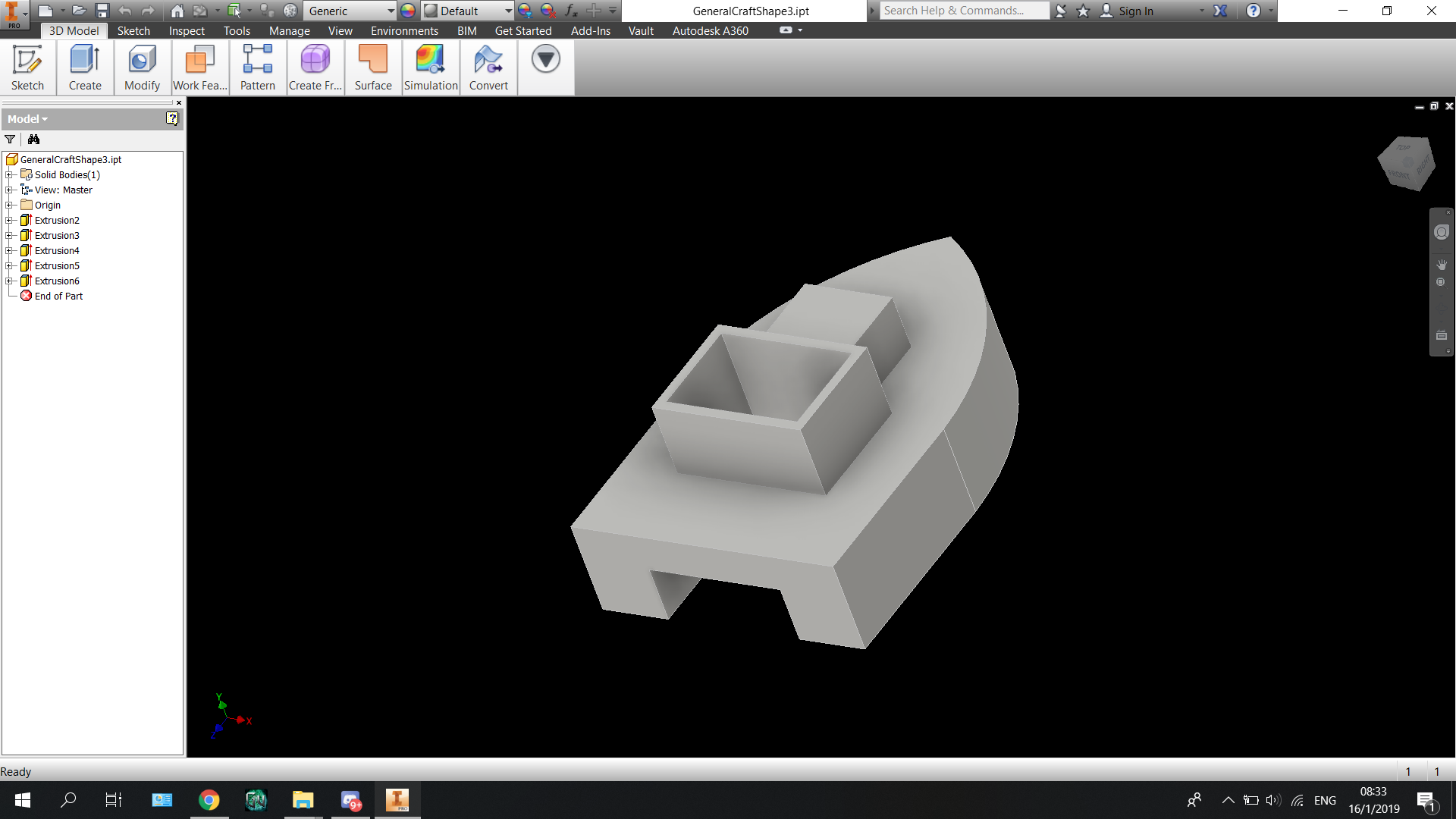Screen dimensions: 1456x819
Task: Click the Adjust appearance icon
Action: click(525, 11)
